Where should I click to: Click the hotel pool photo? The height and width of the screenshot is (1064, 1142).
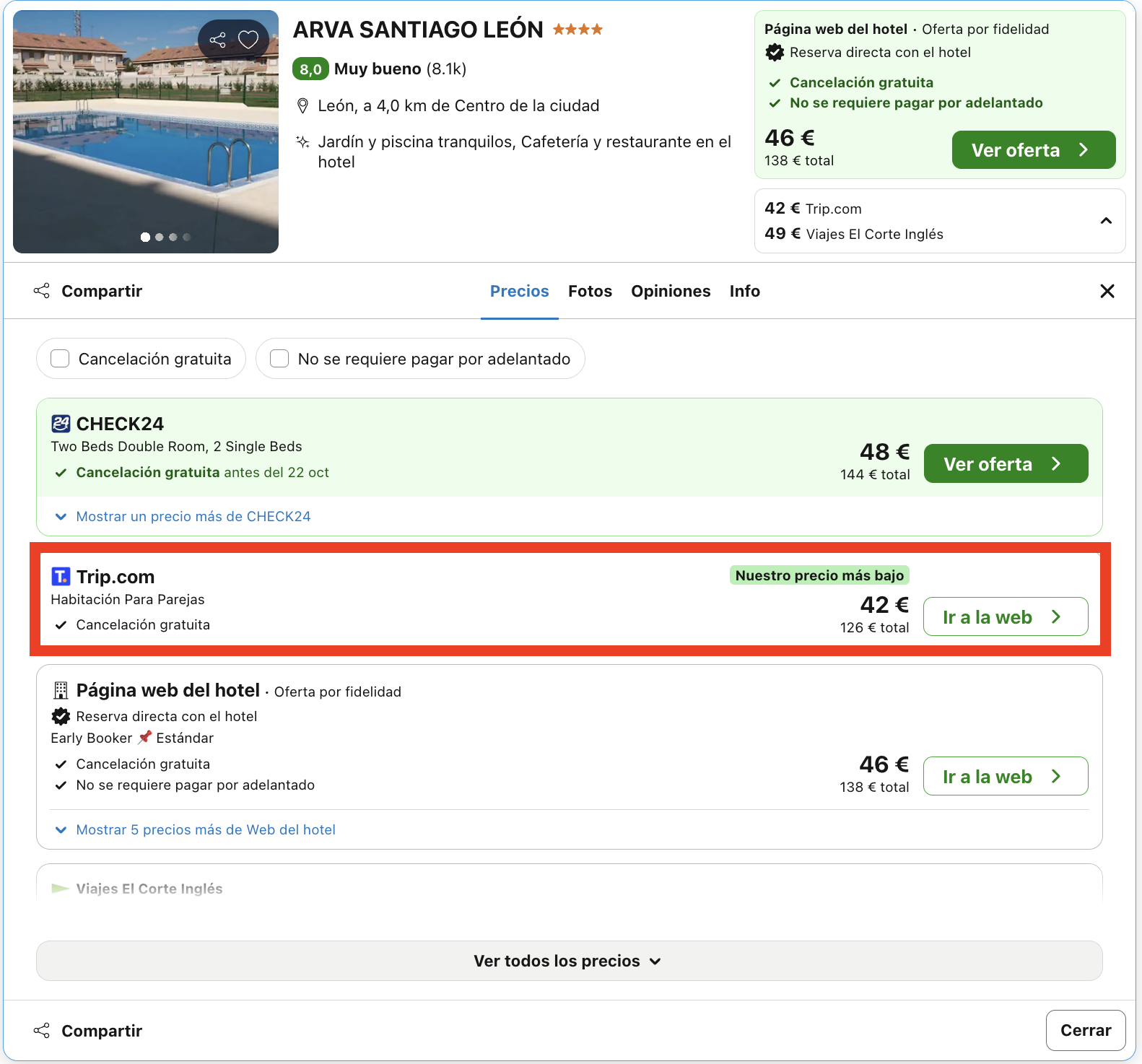click(x=146, y=132)
